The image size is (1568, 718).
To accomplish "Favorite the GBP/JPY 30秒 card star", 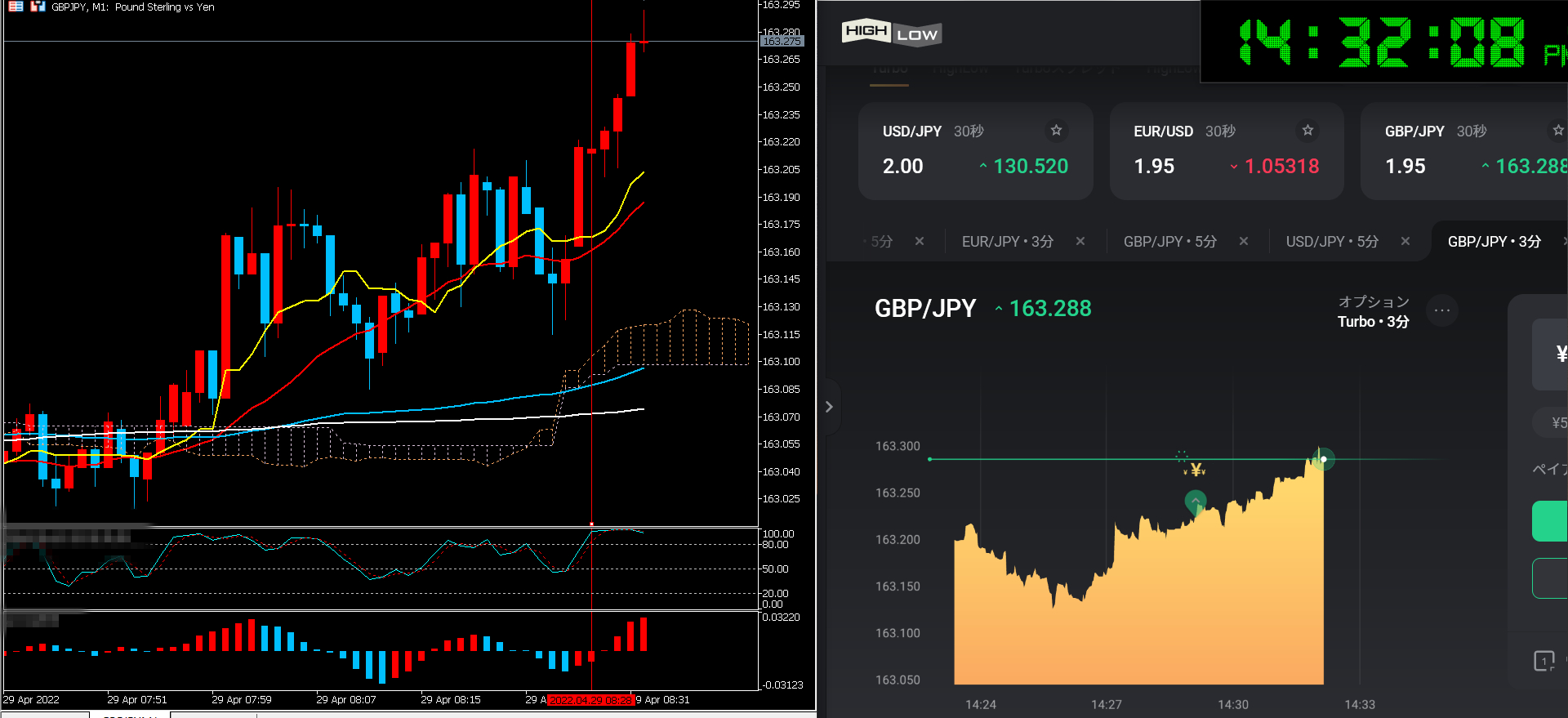I will [1557, 131].
